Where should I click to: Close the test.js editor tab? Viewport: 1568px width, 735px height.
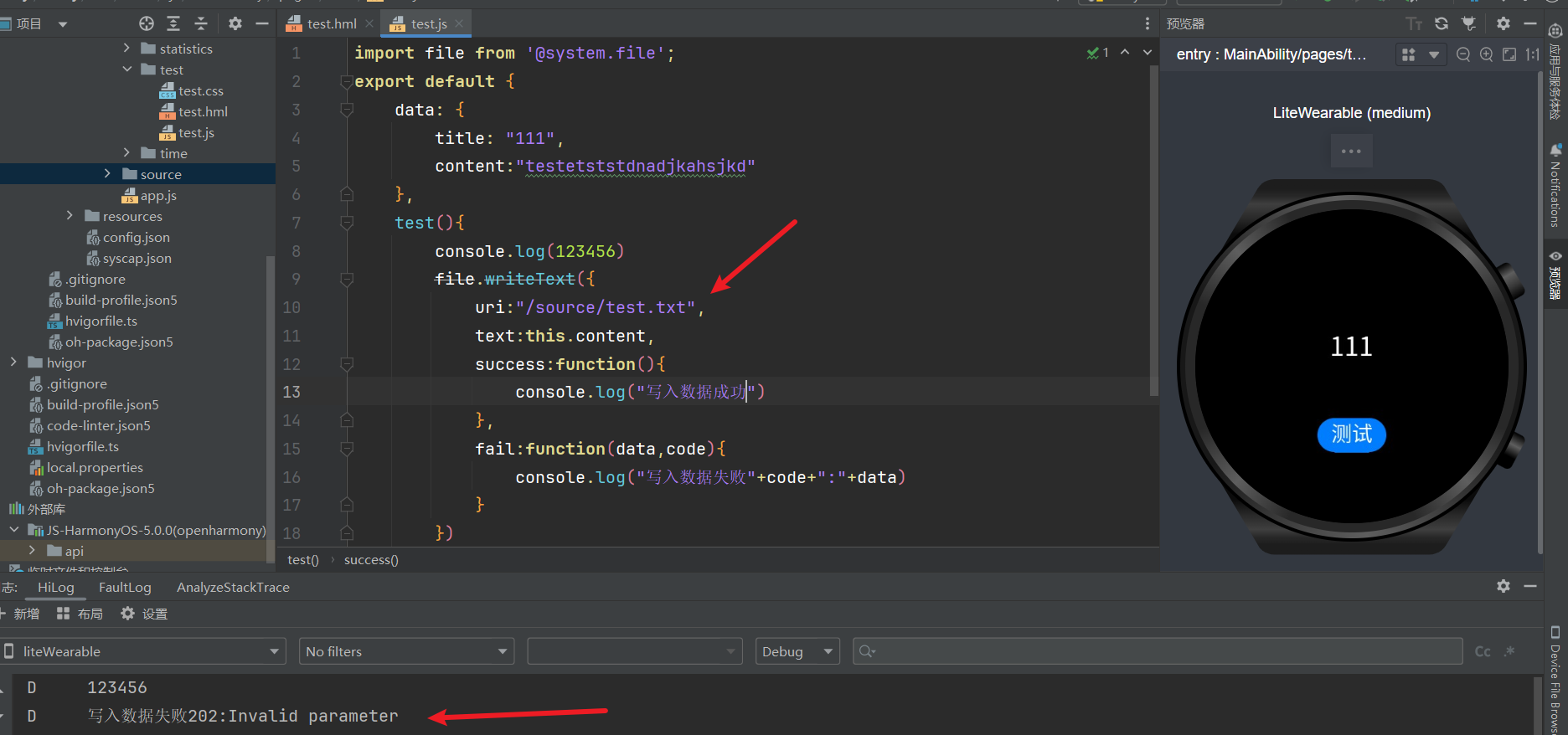[459, 23]
